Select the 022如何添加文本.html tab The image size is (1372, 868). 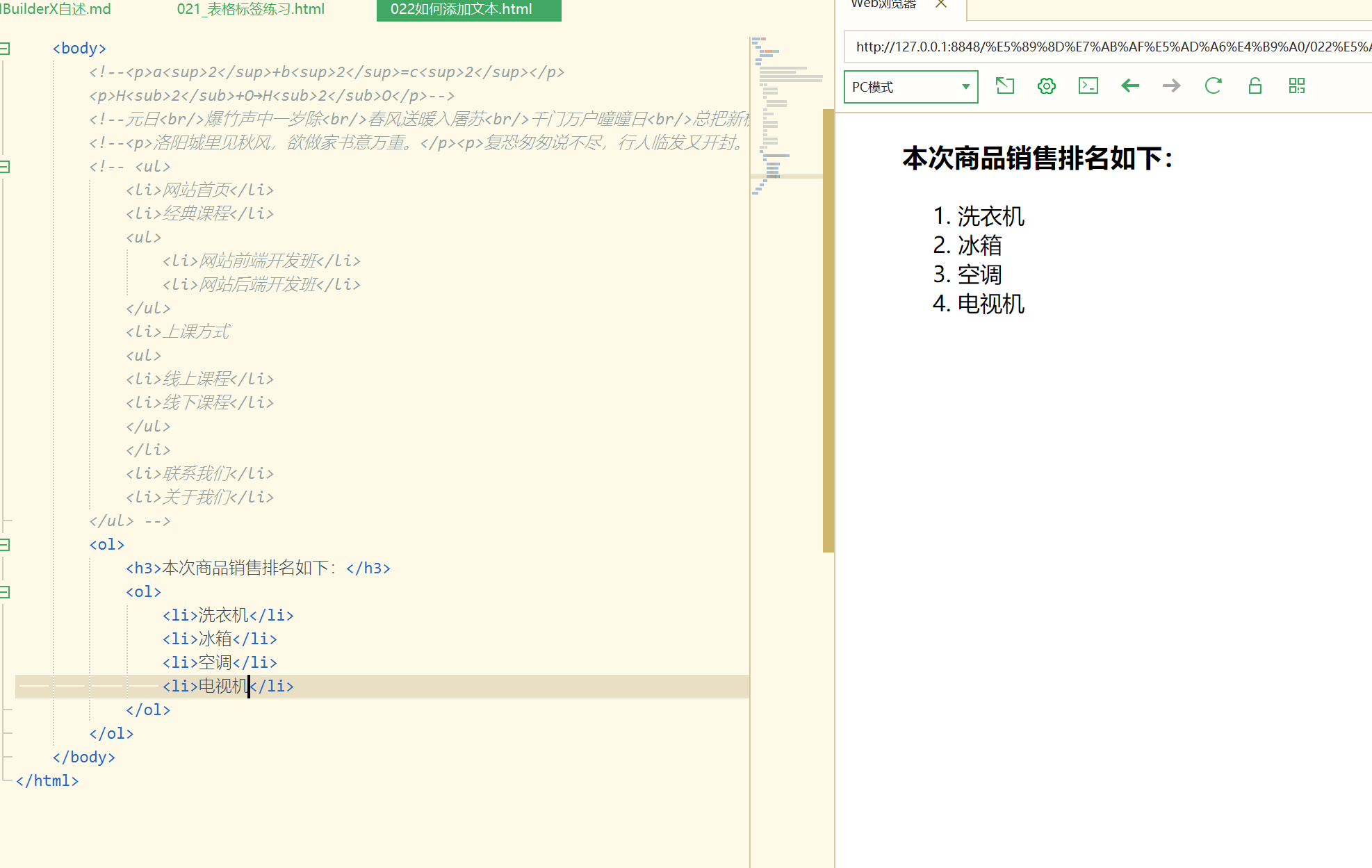pyautogui.click(x=462, y=10)
